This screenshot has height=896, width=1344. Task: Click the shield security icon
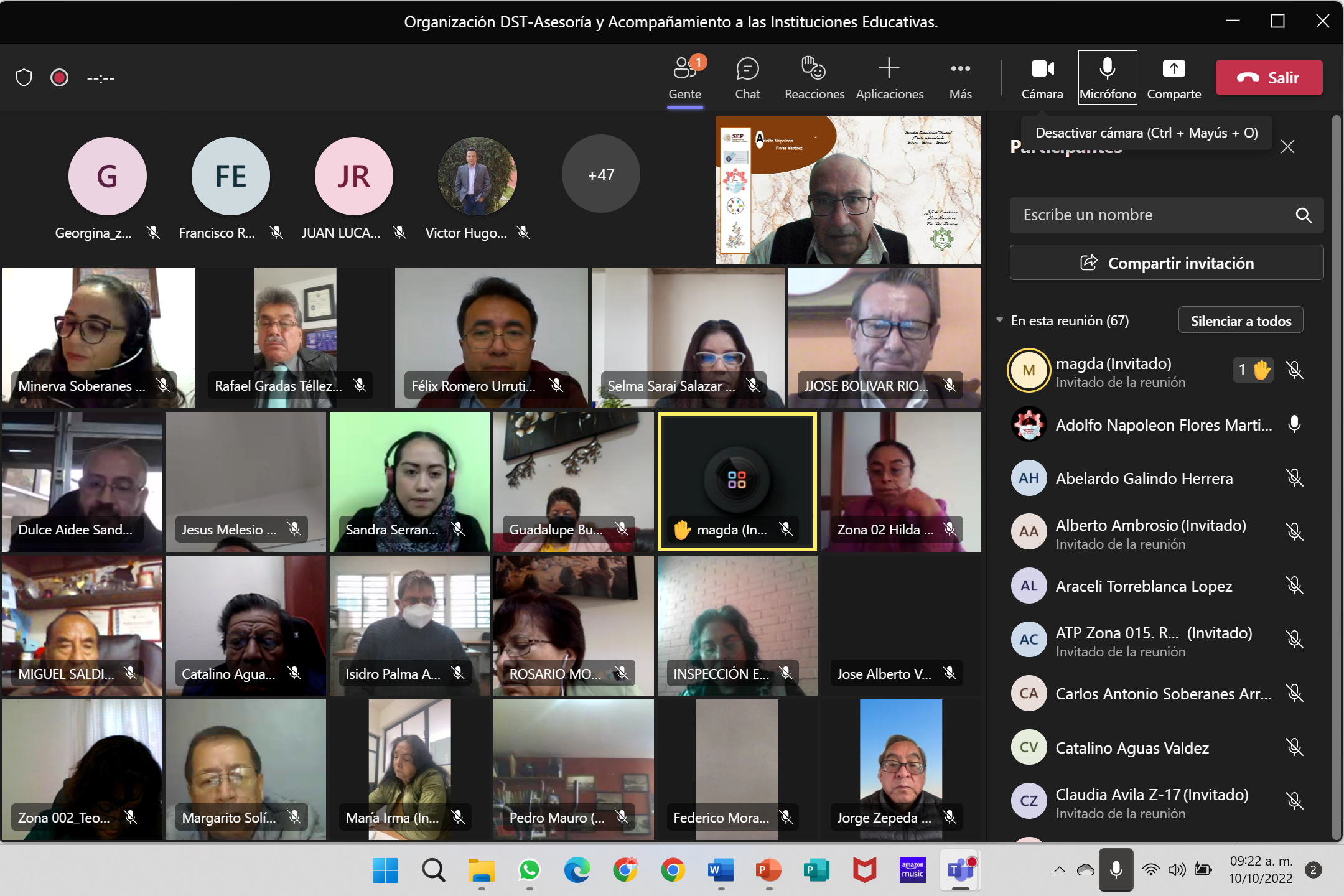24,78
